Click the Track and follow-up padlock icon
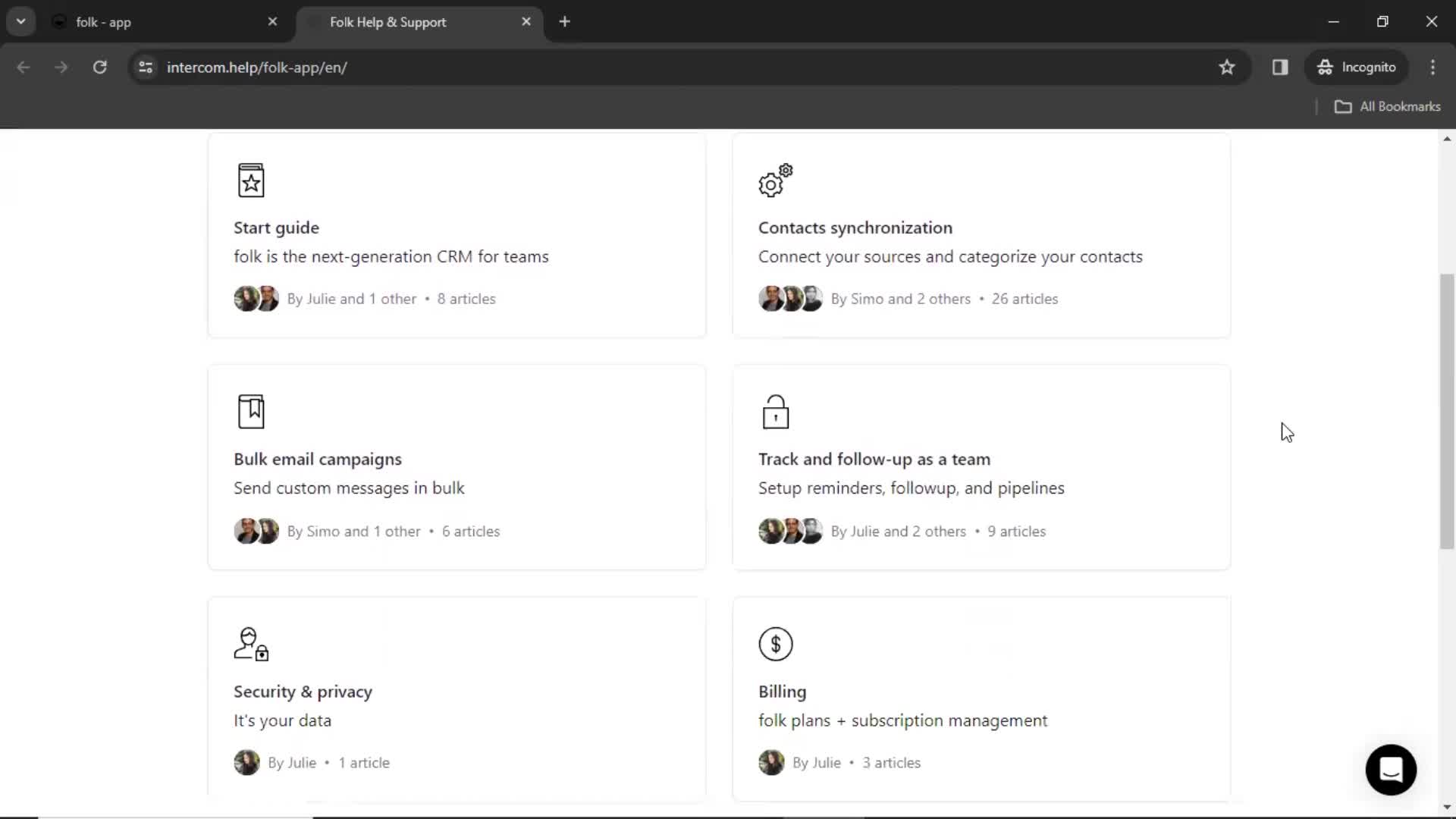 coord(775,412)
